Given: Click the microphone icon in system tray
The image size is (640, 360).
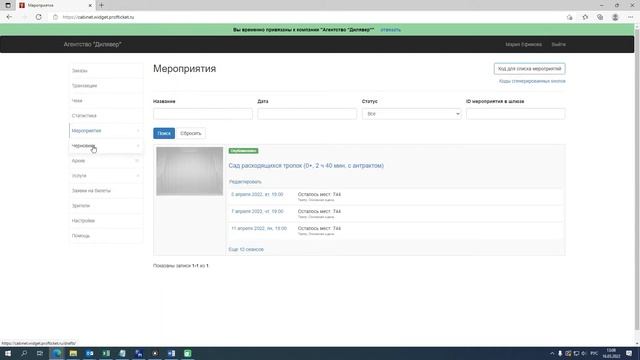Looking at the screenshot, I should point(560,353).
